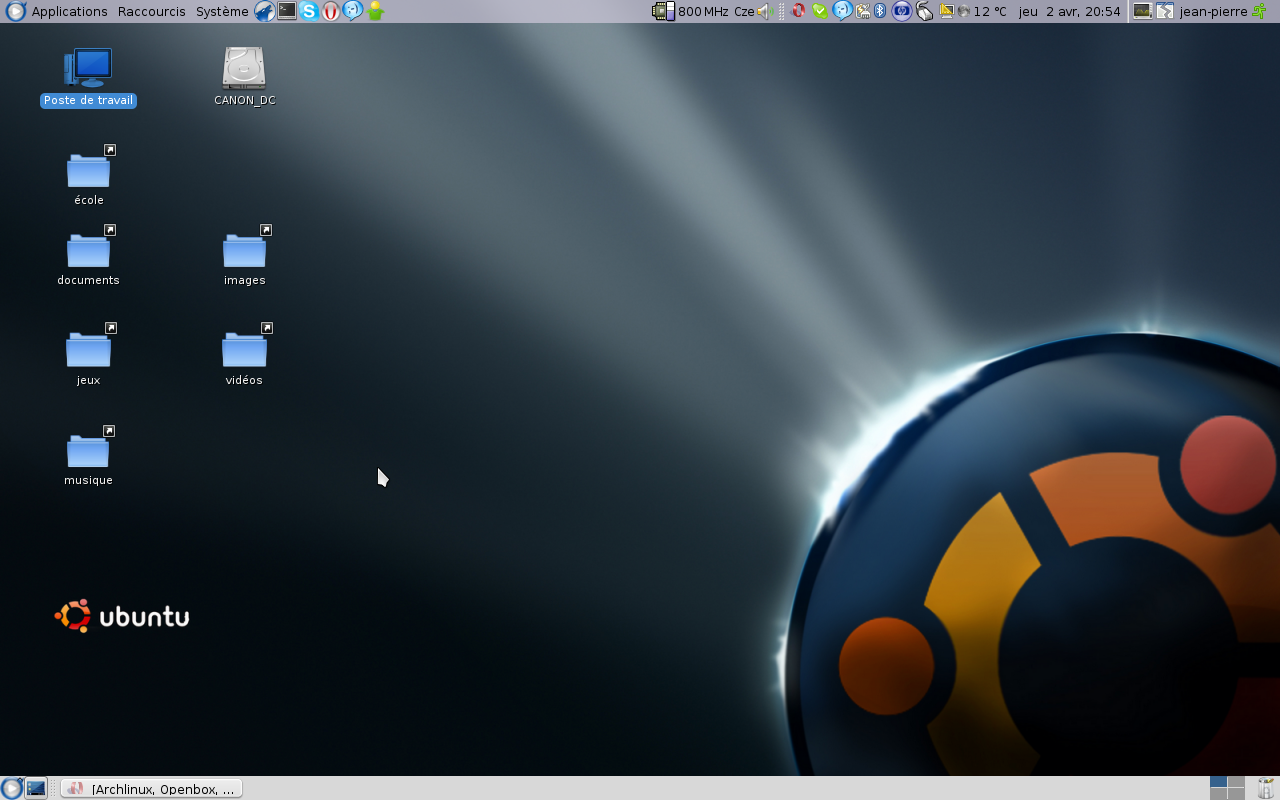Open the volume control speaker icon

[x=765, y=11]
